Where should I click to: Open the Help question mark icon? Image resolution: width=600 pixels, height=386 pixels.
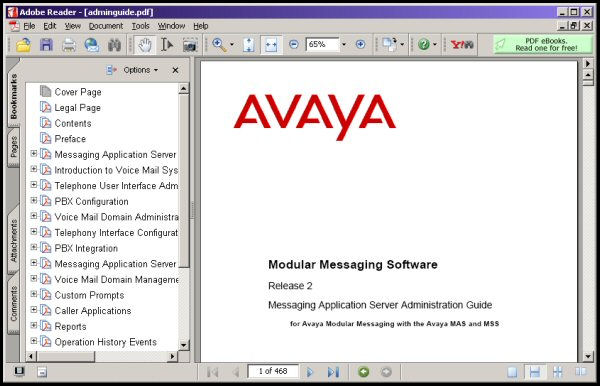click(424, 44)
